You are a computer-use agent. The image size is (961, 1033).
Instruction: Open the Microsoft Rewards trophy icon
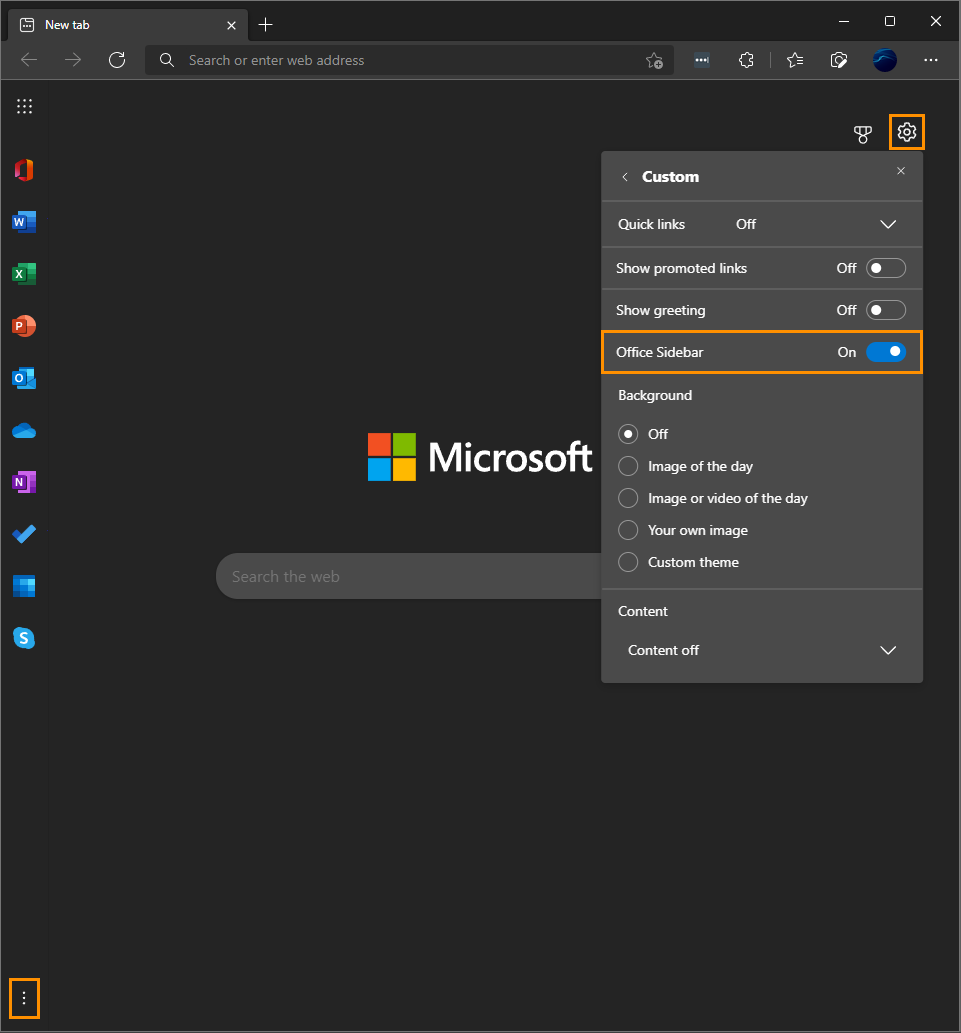tap(863, 134)
